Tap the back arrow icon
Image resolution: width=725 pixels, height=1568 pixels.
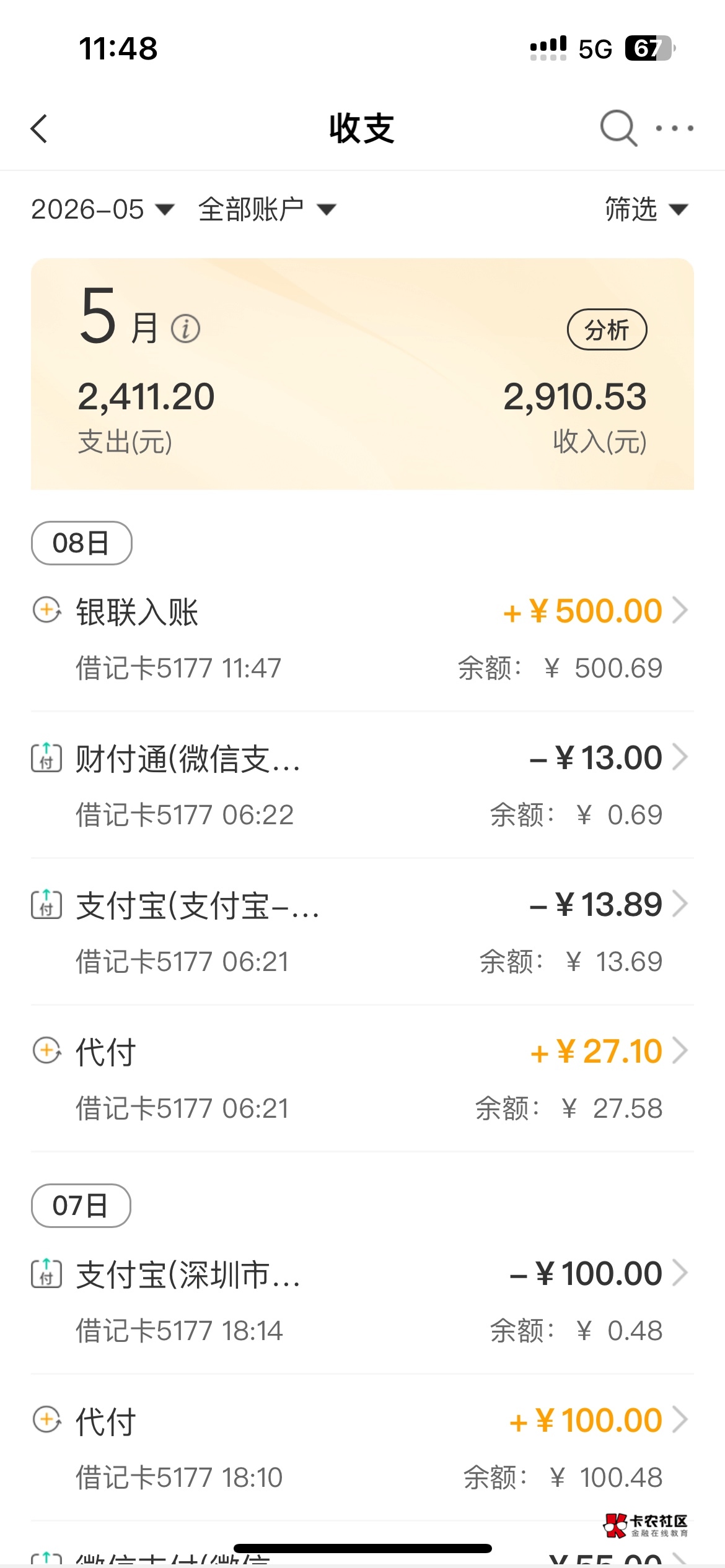(39, 129)
